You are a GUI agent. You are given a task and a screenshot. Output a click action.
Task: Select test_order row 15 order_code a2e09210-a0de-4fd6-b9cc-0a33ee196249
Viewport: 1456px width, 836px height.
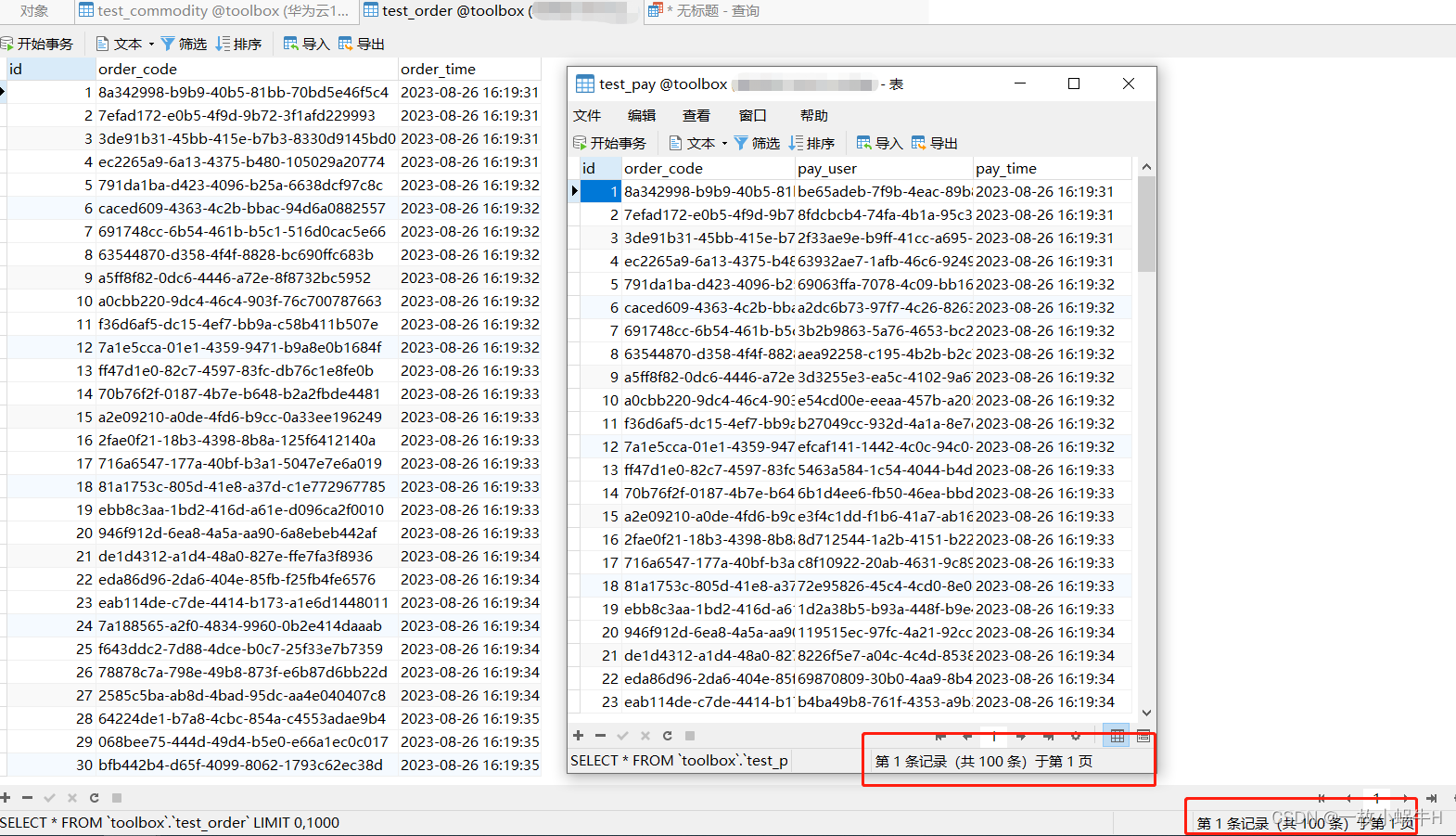tap(247, 417)
